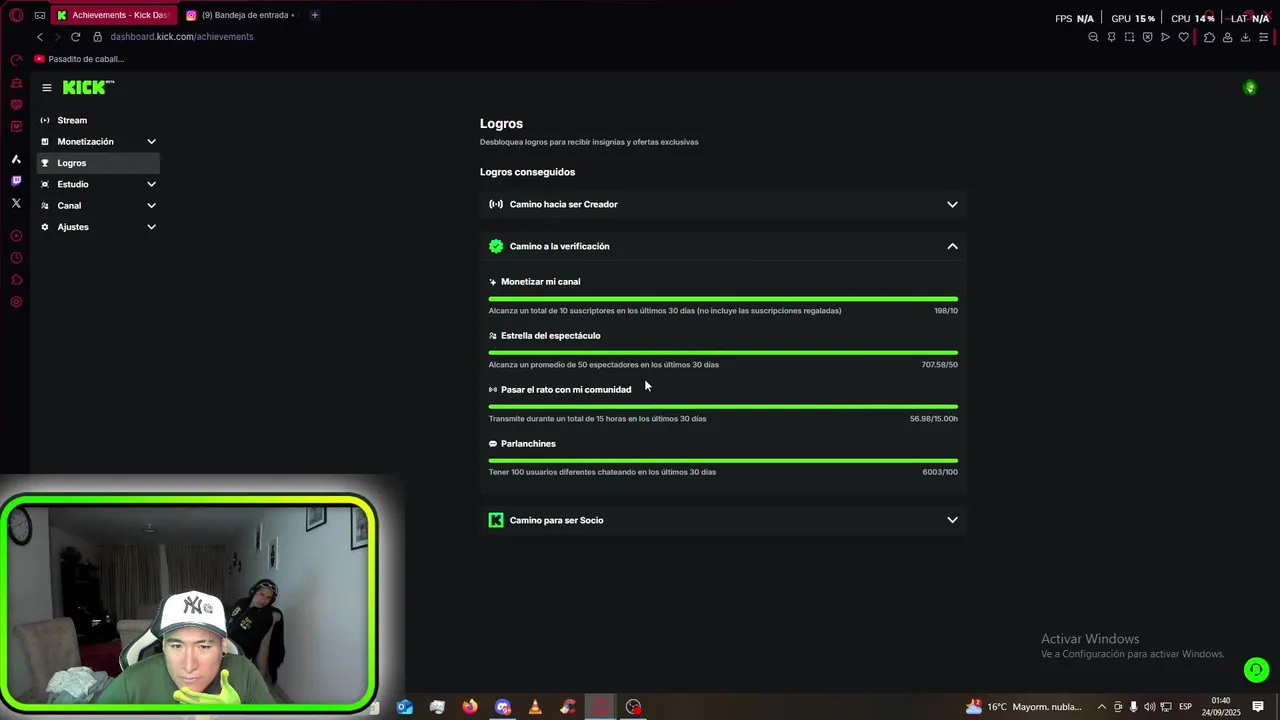Click Monetizar mi canal progress bar
Viewport: 1280px width, 720px height.
723,299
